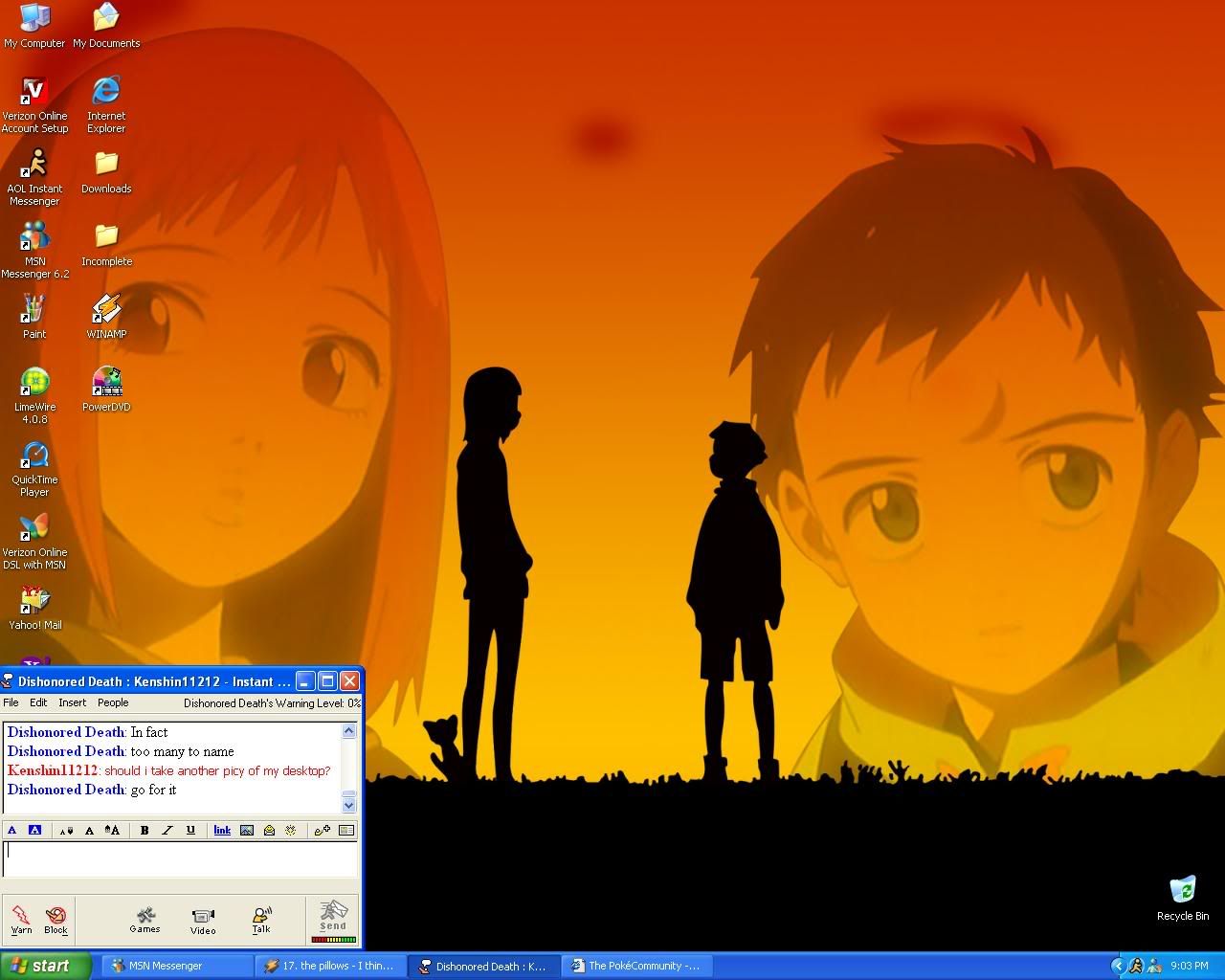
Task: Click the 'too many to name' message
Action: point(182,751)
